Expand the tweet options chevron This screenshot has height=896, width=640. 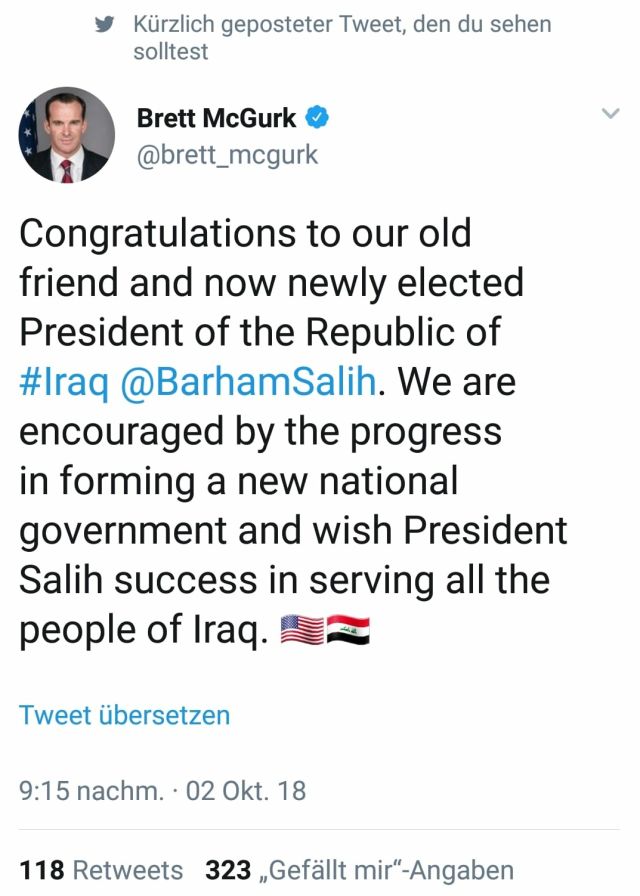(610, 115)
